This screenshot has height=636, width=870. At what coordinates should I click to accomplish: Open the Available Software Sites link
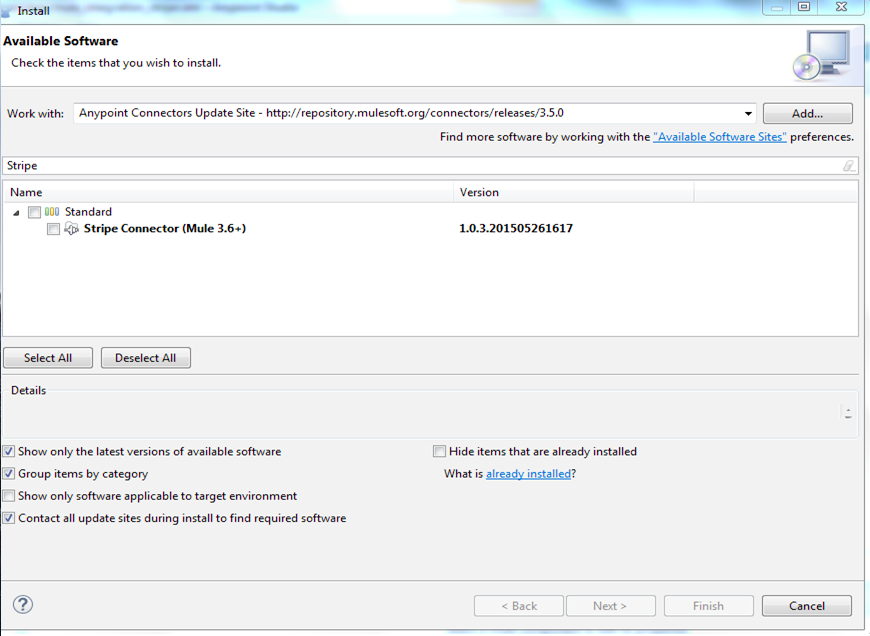[x=720, y=137]
